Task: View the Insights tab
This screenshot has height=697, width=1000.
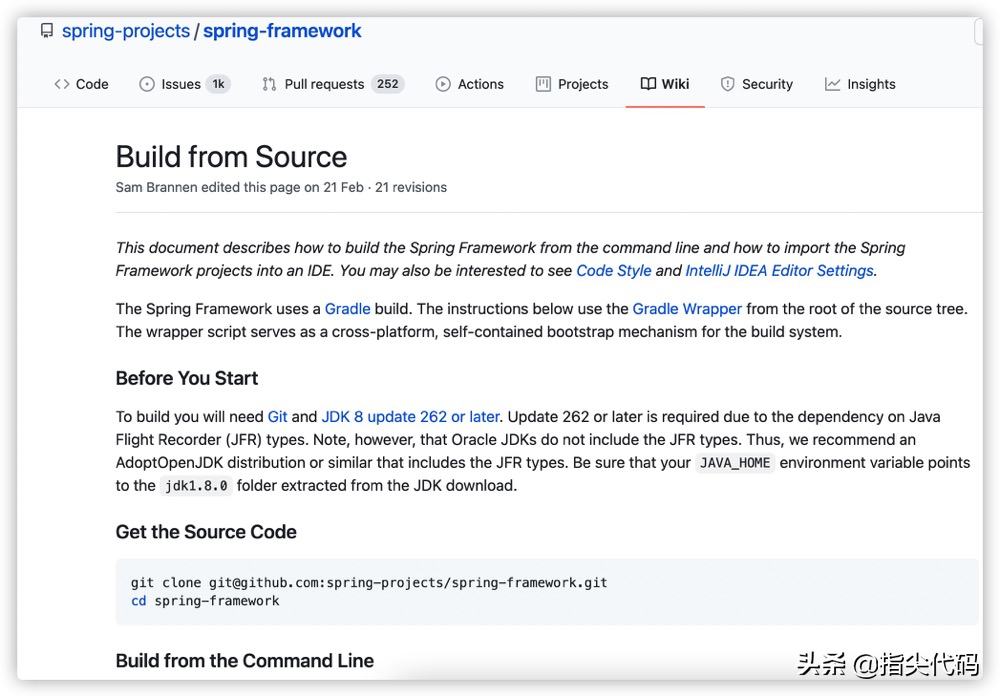Action: point(860,84)
